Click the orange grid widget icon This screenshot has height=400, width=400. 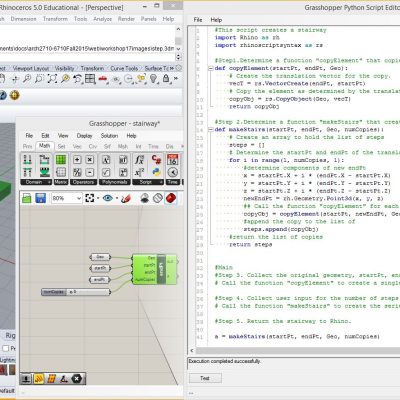[52, 379]
